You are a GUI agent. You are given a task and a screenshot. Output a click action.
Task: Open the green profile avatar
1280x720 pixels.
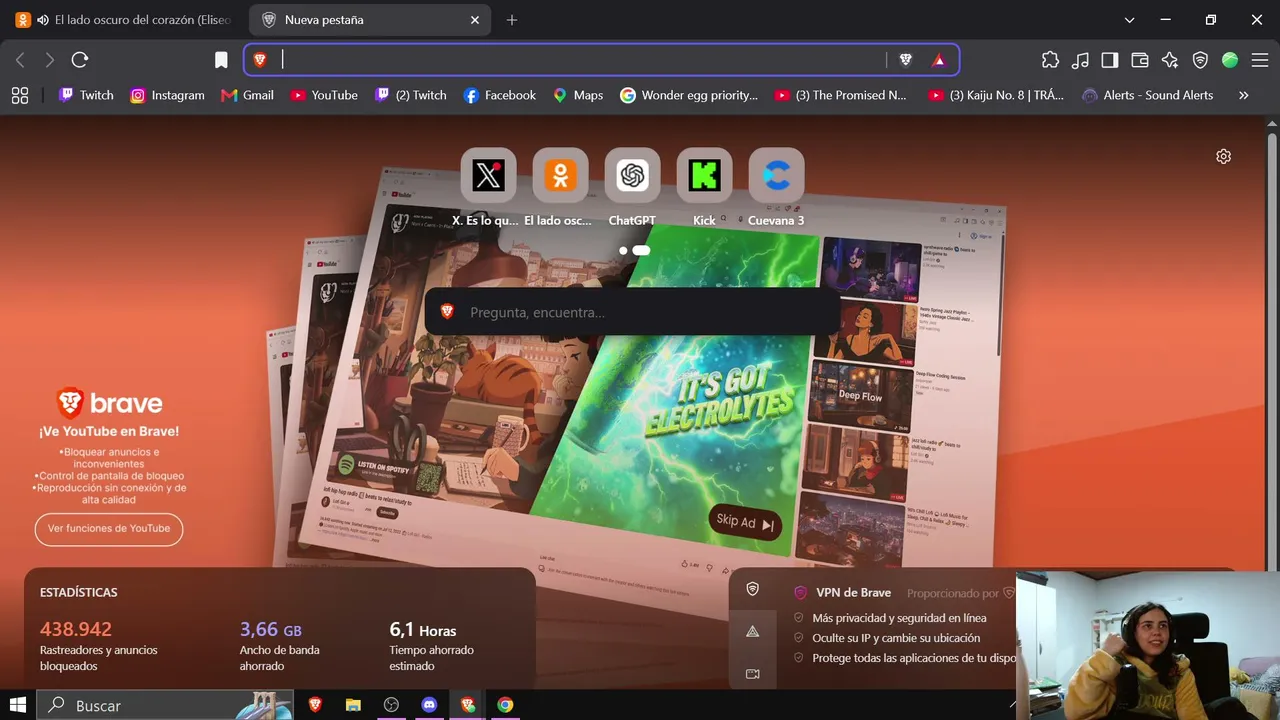point(1230,60)
